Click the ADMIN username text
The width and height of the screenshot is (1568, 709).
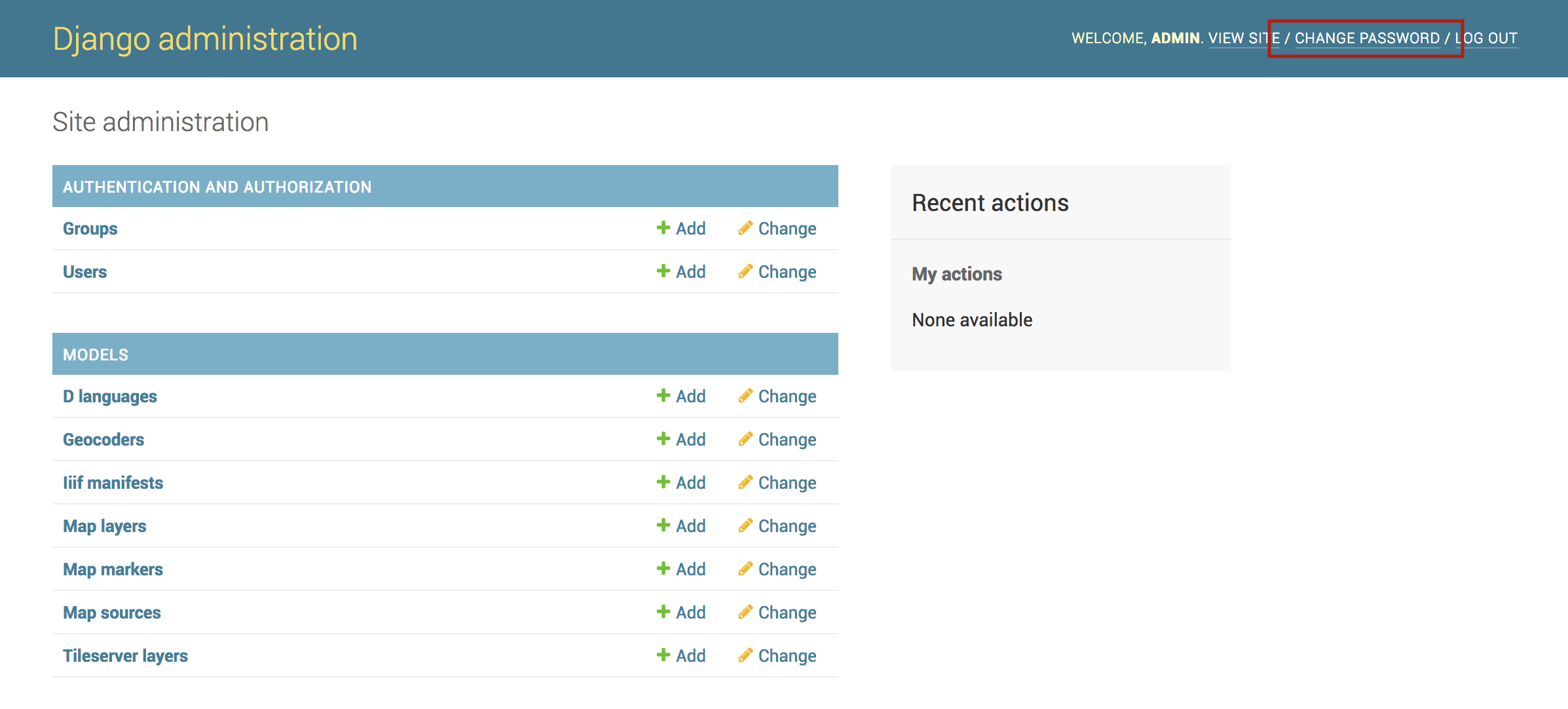[x=1175, y=38]
